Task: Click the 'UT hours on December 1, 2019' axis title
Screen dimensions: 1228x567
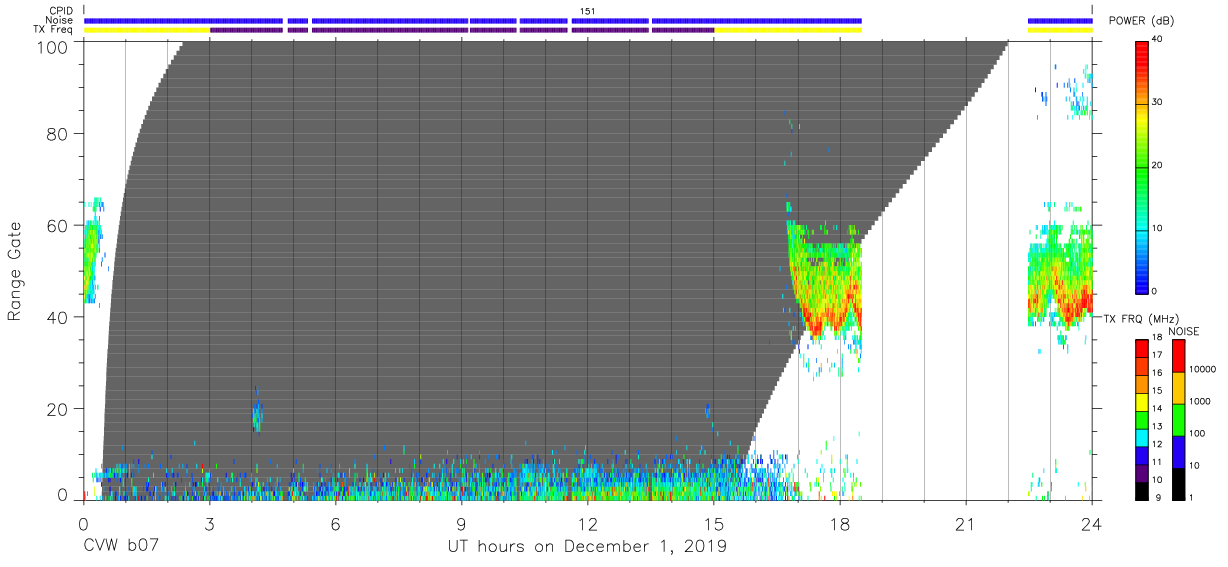Action: [x=586, y=547]
